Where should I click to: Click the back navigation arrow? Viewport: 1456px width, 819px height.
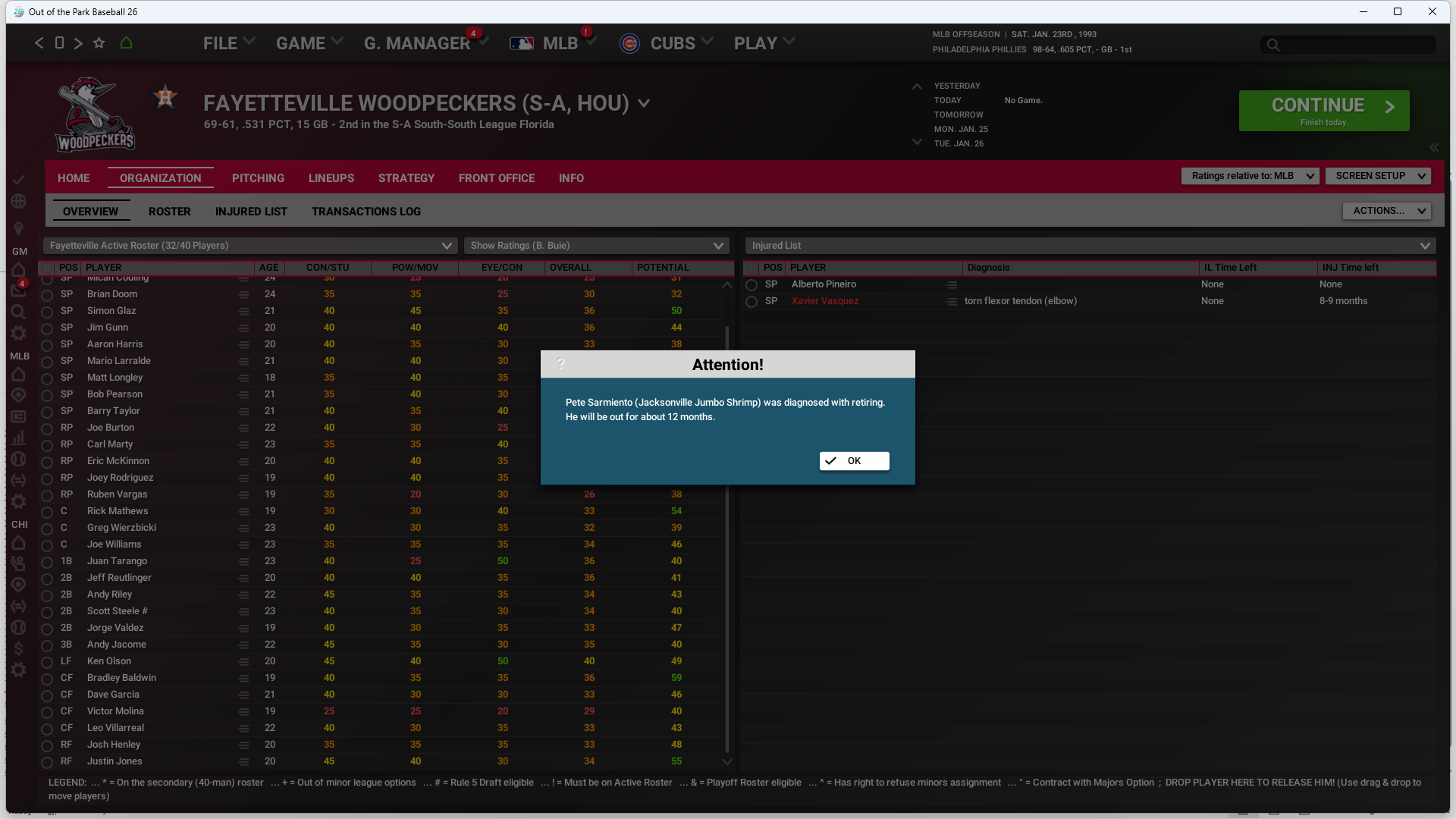click(39, 43)
